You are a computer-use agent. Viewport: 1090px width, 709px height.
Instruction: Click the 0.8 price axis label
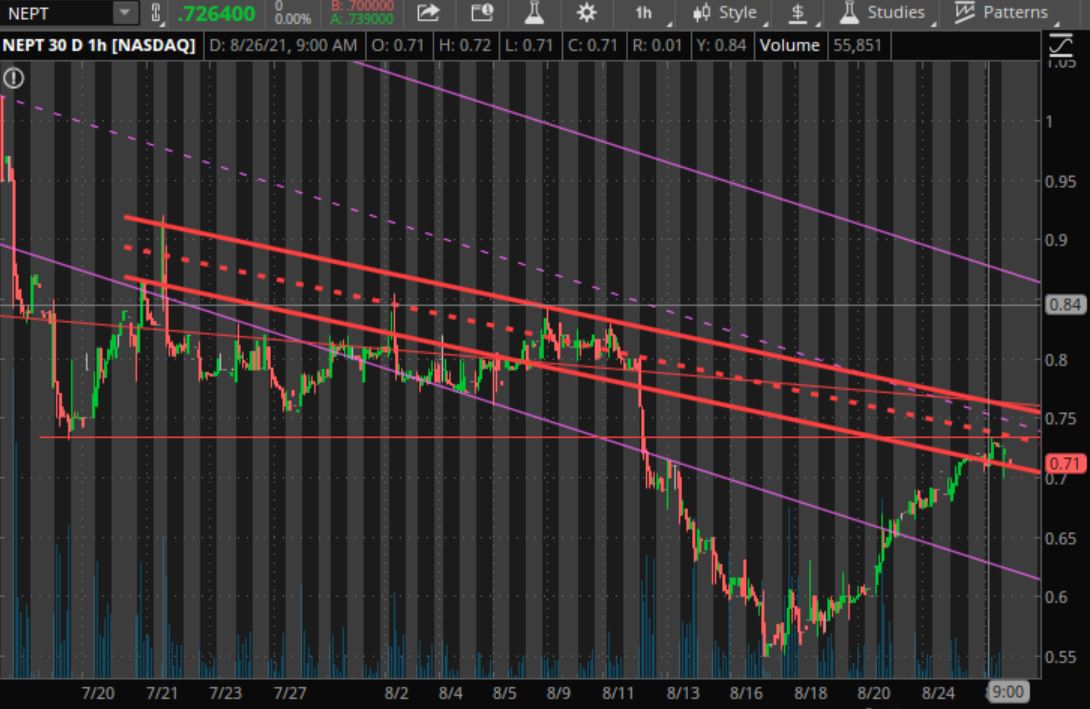(x=1057, y=360)
